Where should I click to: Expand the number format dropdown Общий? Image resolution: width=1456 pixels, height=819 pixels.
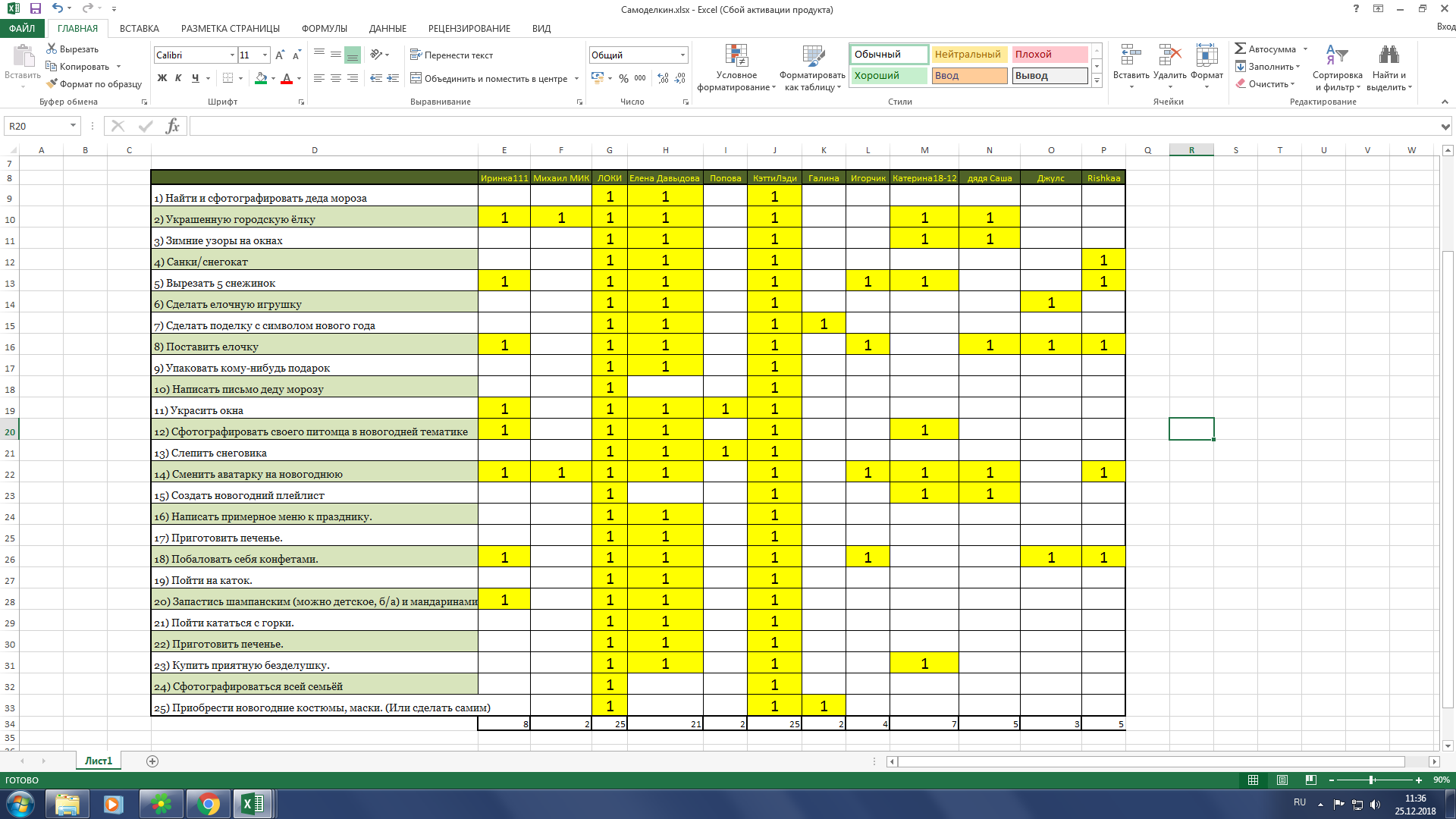click(682, 55)
